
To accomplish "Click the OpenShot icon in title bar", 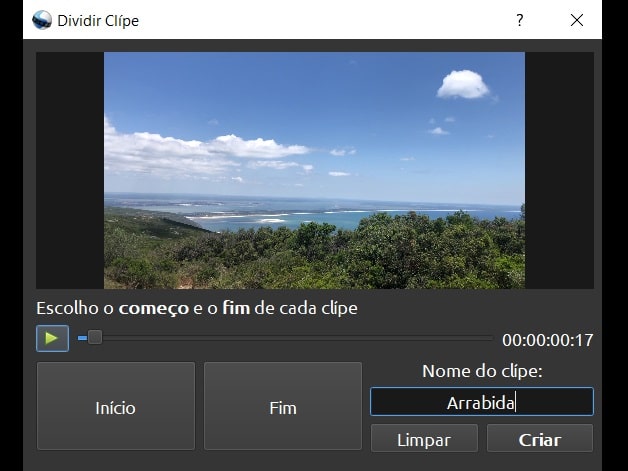I will coord(42,20).
